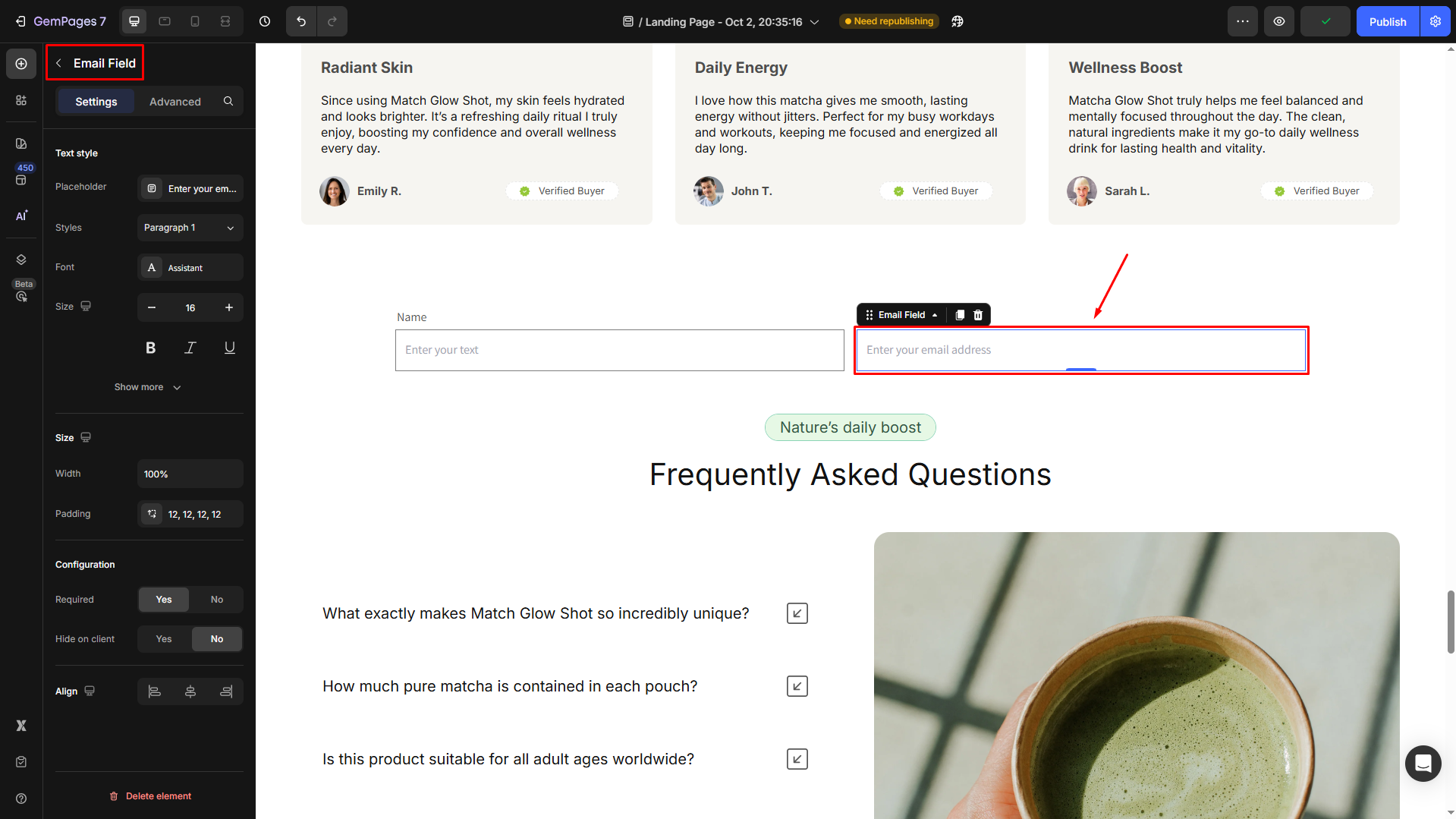Screen dimensions: 1456x819
Task: Duplicate the Email Field element
Action: (960, 315)
